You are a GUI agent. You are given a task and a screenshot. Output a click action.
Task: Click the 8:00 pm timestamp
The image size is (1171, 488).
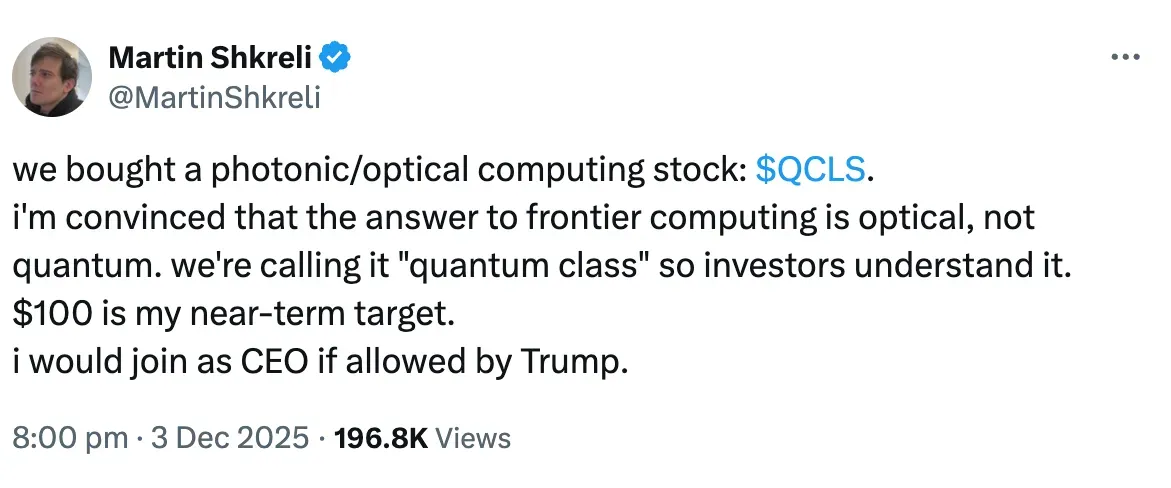coord(69,438)
